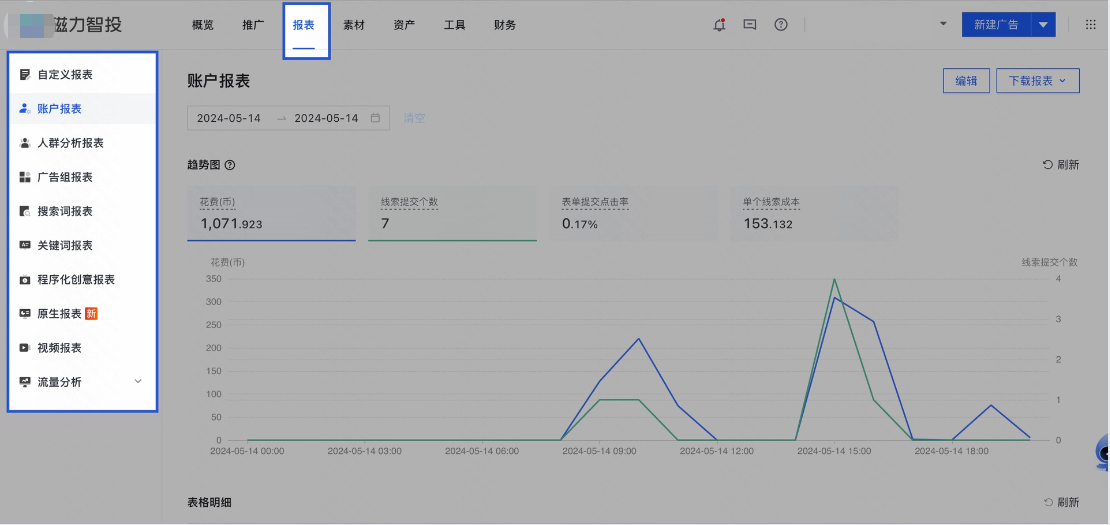Click the calendar icon in date range field
1110x525 pixels.
click(376, 118)
